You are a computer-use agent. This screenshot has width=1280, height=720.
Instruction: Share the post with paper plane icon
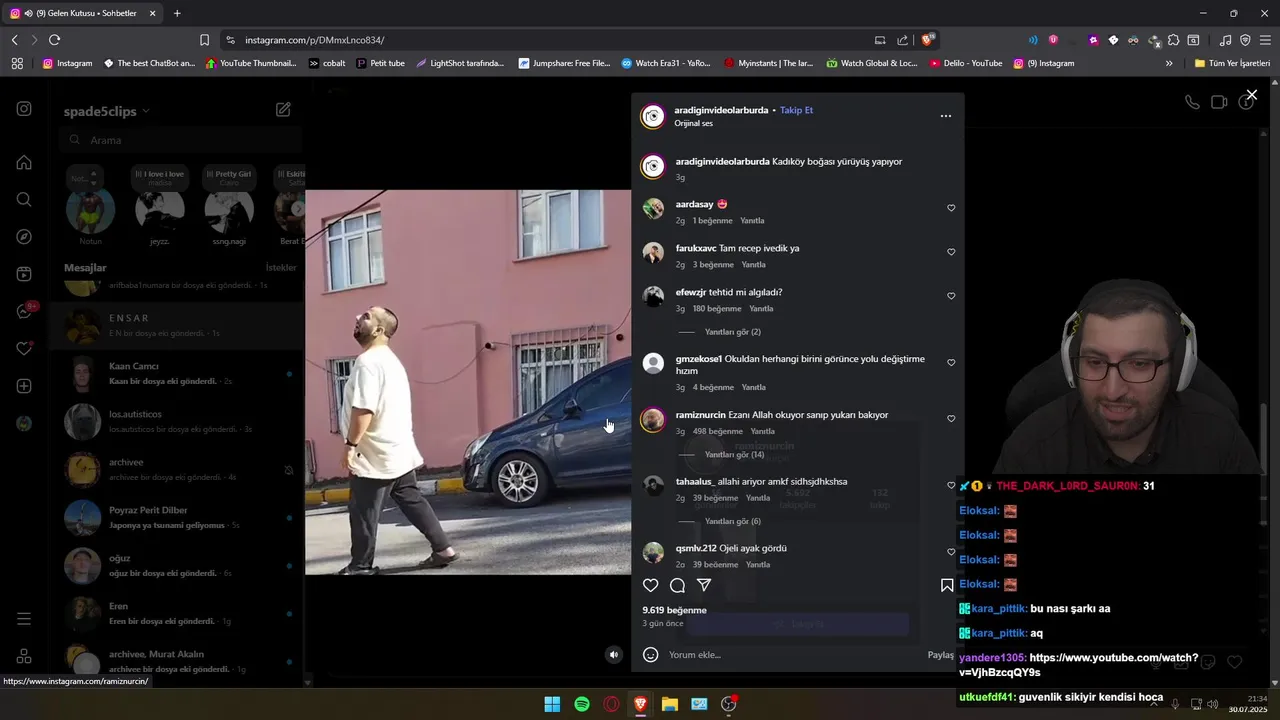[x=704, y=585]
